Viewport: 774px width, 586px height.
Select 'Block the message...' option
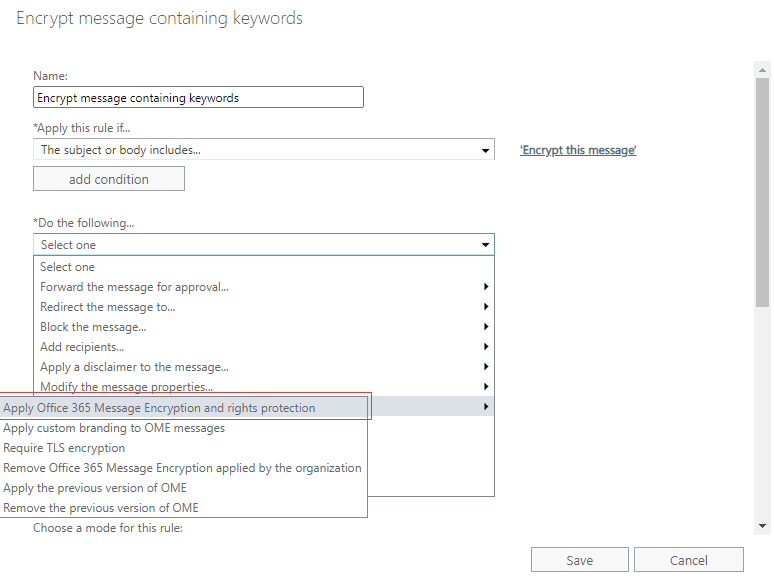pos(93,327)
